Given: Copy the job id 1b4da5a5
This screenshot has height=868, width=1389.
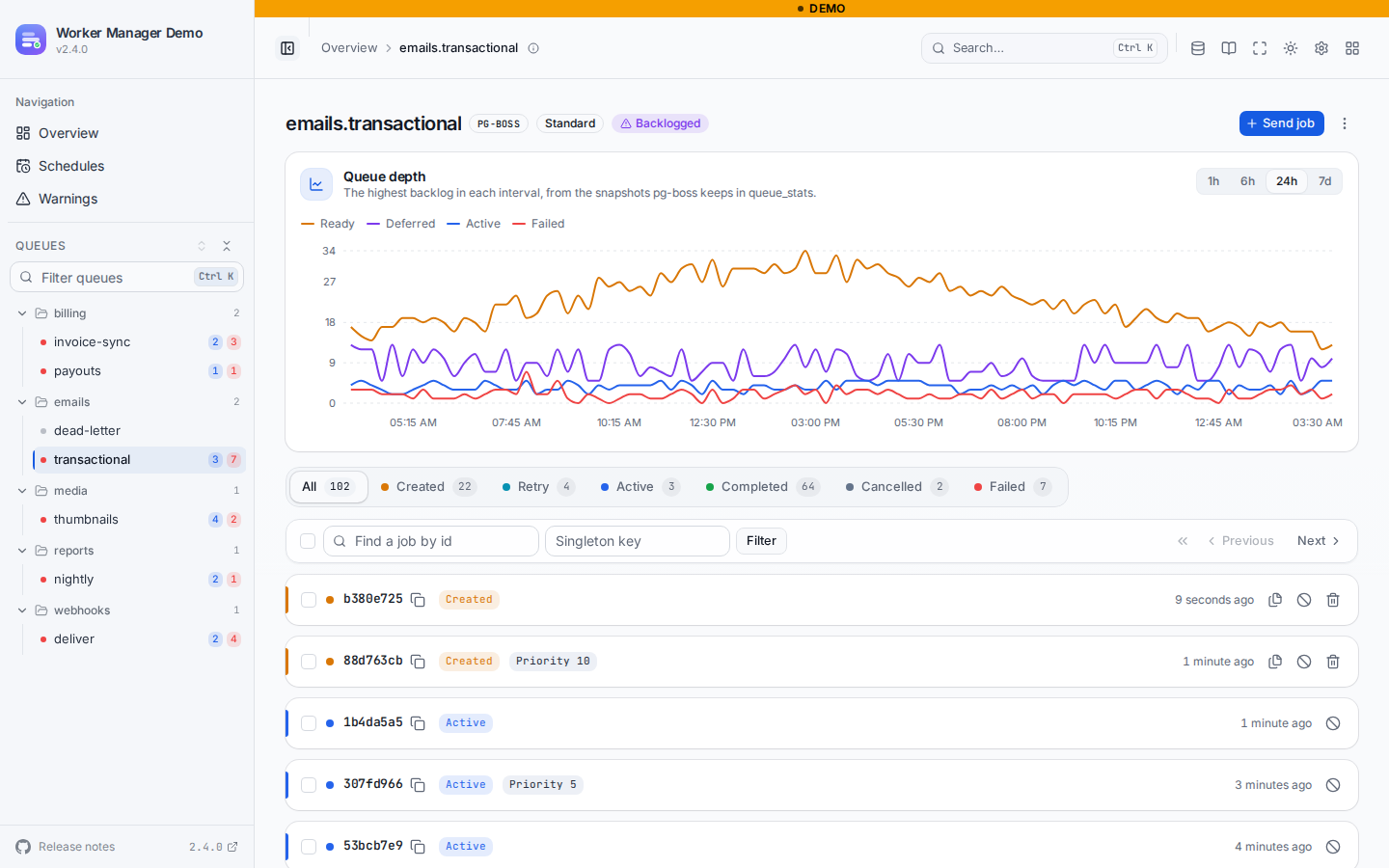Looking at the screenshot, I should [418, 723].
